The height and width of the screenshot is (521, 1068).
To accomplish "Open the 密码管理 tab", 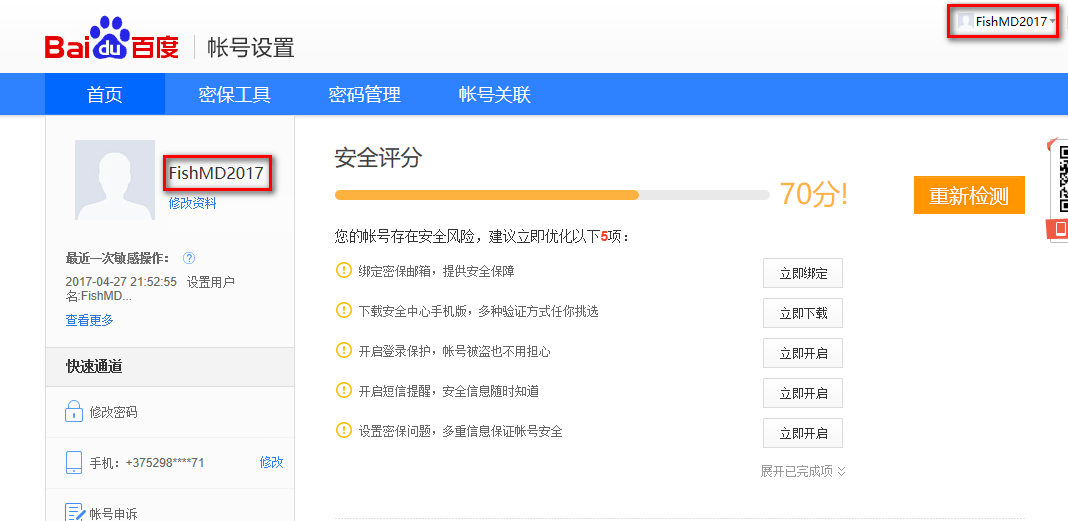I will click(x=365, y=95).
